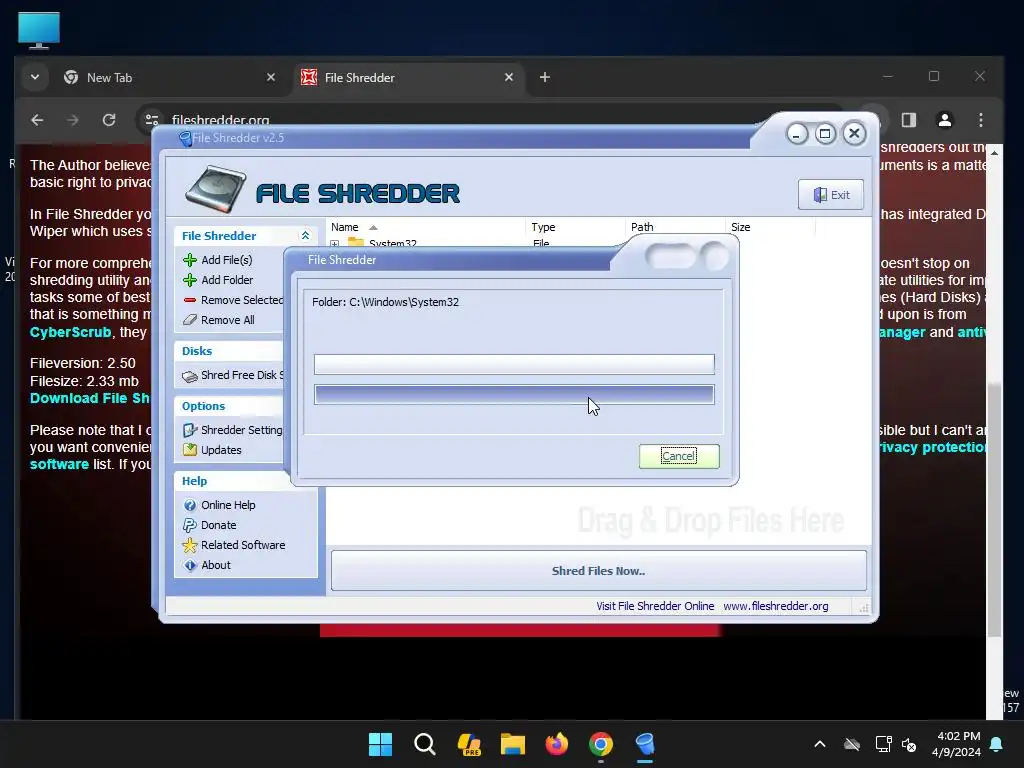Click the lower blue progress bar

[x=514, y=394]
